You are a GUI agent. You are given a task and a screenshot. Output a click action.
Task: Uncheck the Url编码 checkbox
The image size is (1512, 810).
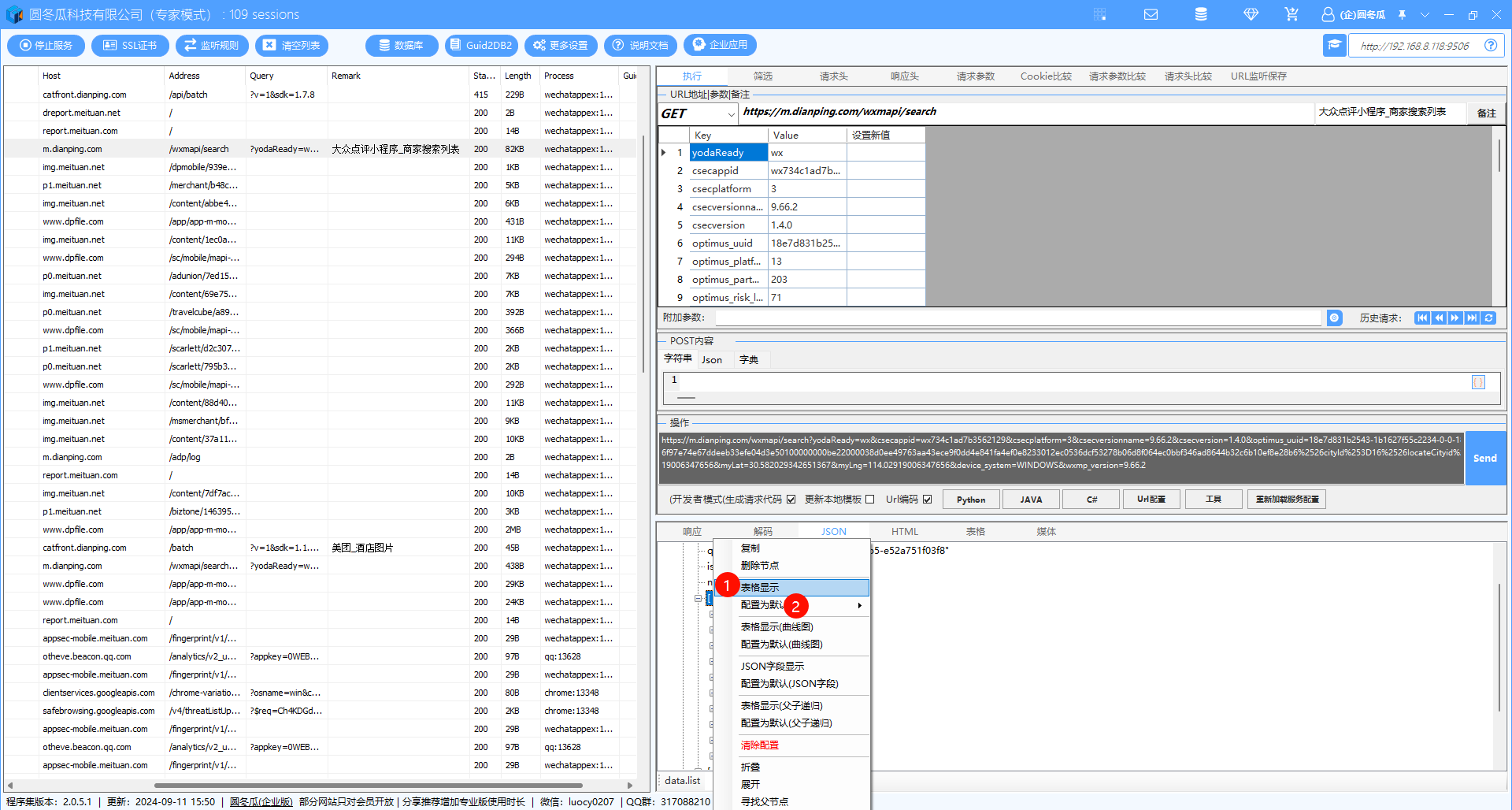[928, 500]
